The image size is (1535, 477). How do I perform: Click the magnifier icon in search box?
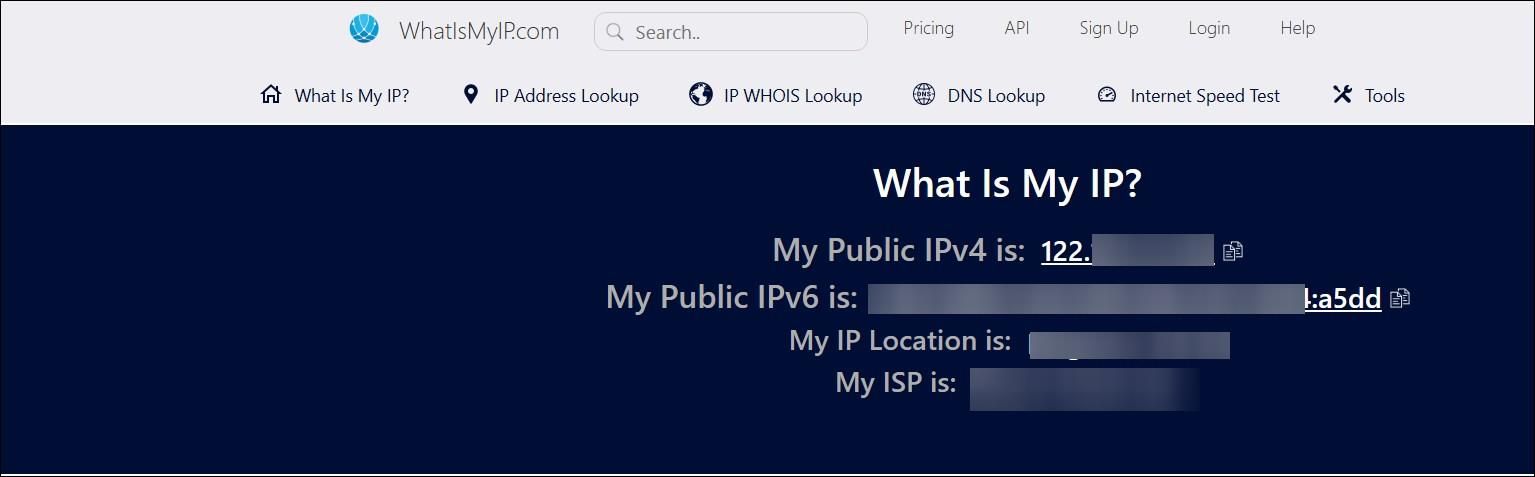615,32
